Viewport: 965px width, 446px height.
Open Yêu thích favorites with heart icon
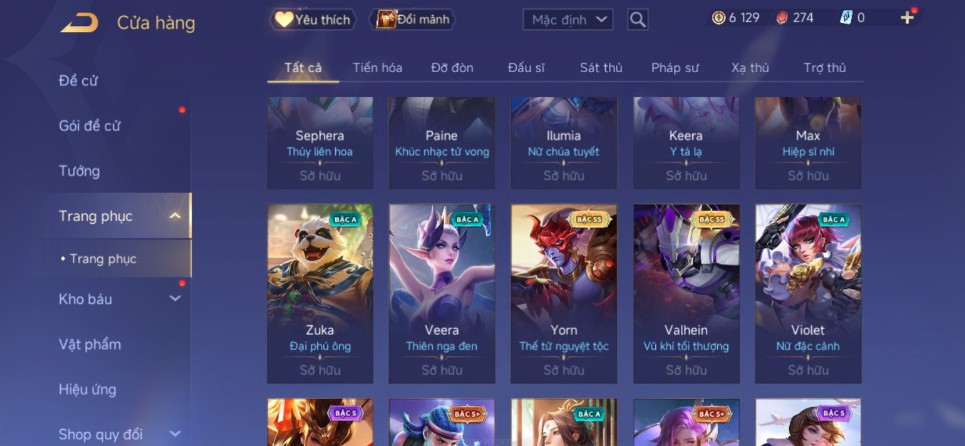313,20
